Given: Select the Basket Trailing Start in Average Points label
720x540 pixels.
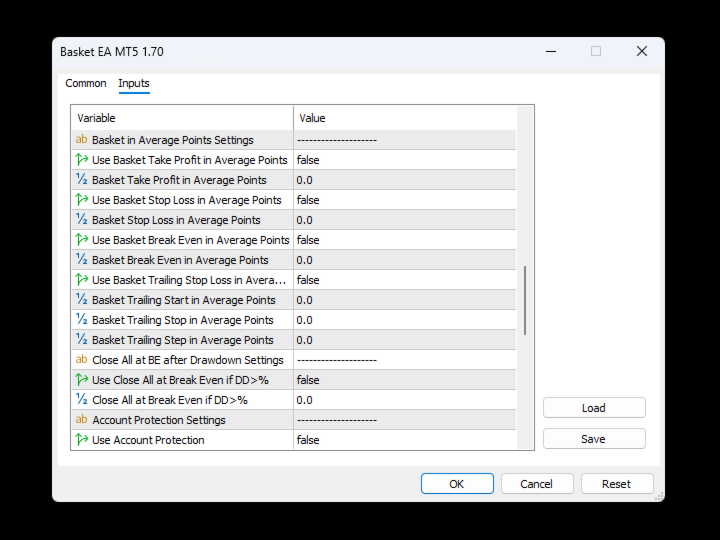Looking at the screenshot, I should [x=184, y=300].
